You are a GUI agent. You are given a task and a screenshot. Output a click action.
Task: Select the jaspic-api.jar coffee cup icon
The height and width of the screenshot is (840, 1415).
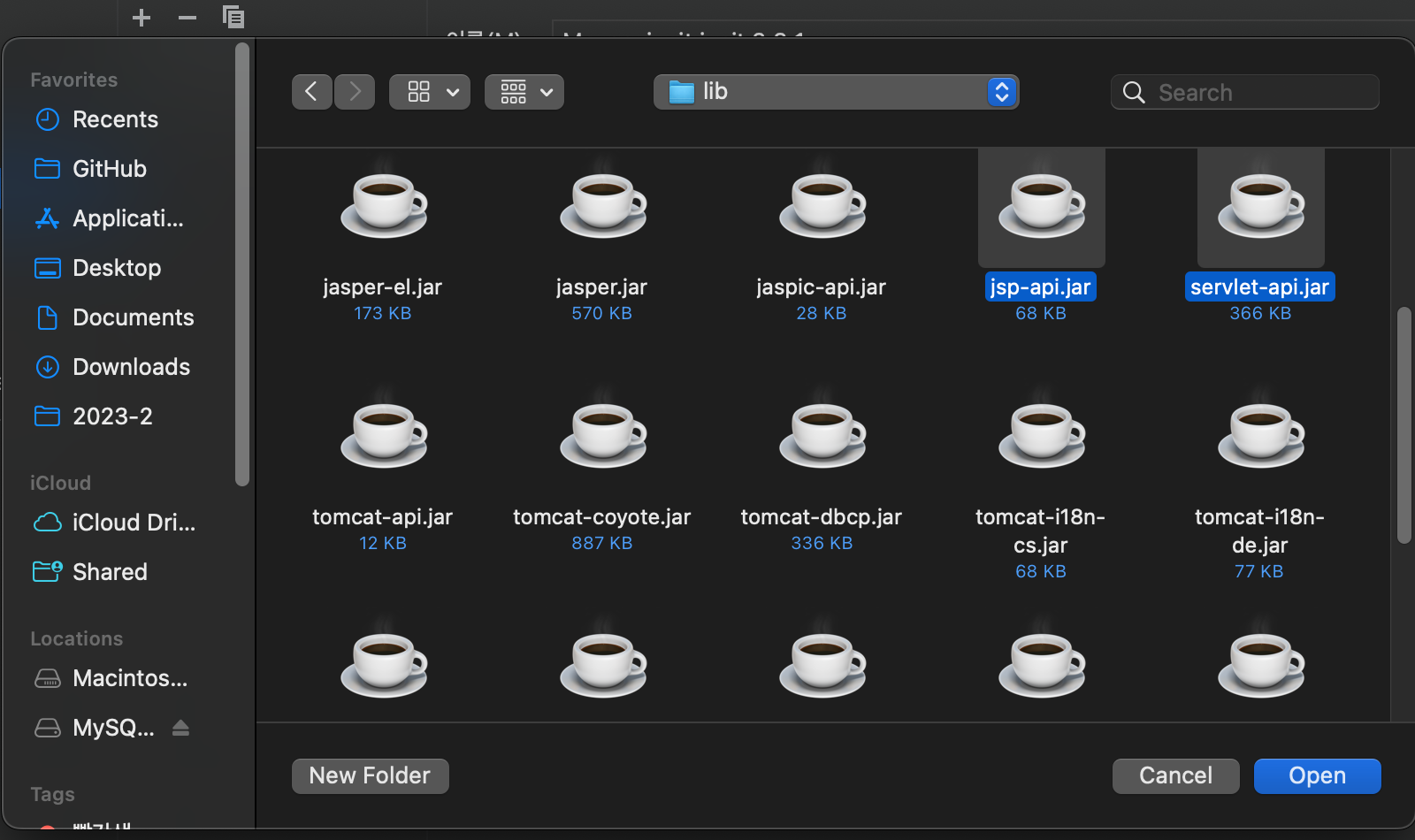point(822,205)
